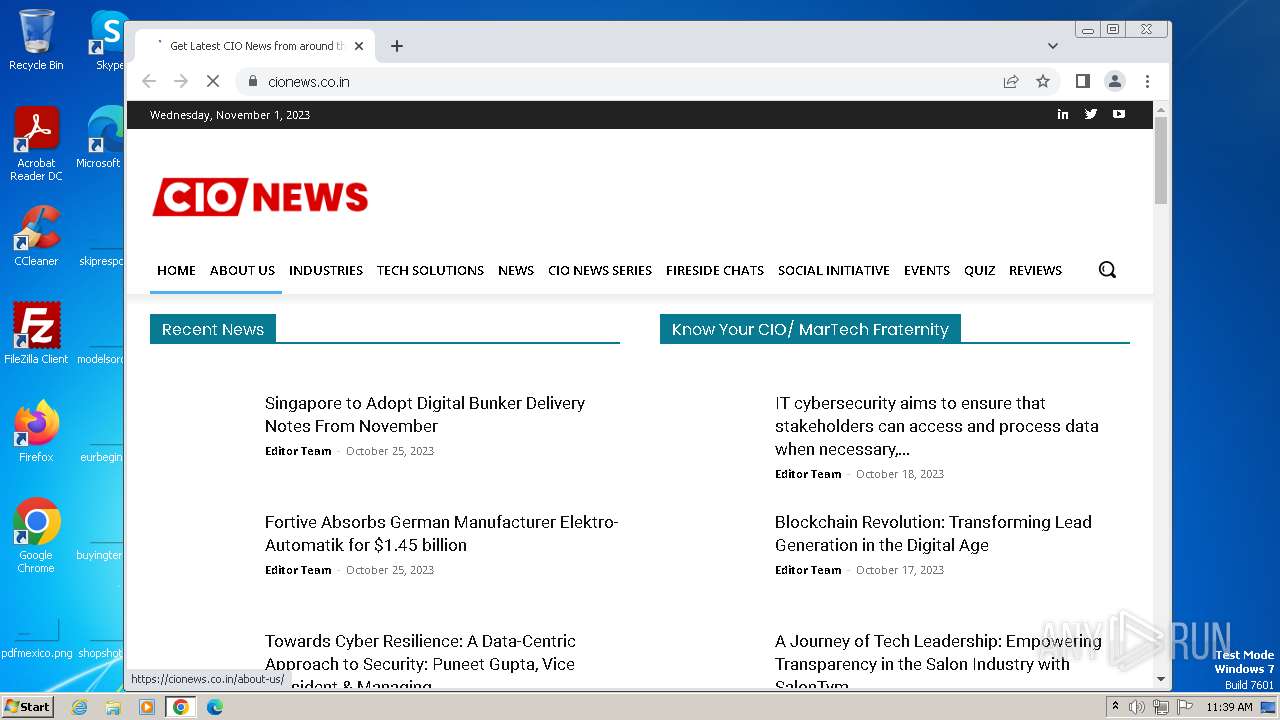
Task: Open Acrobat Reader DC desktop shortcut
Action: click(x=36, y=144)
